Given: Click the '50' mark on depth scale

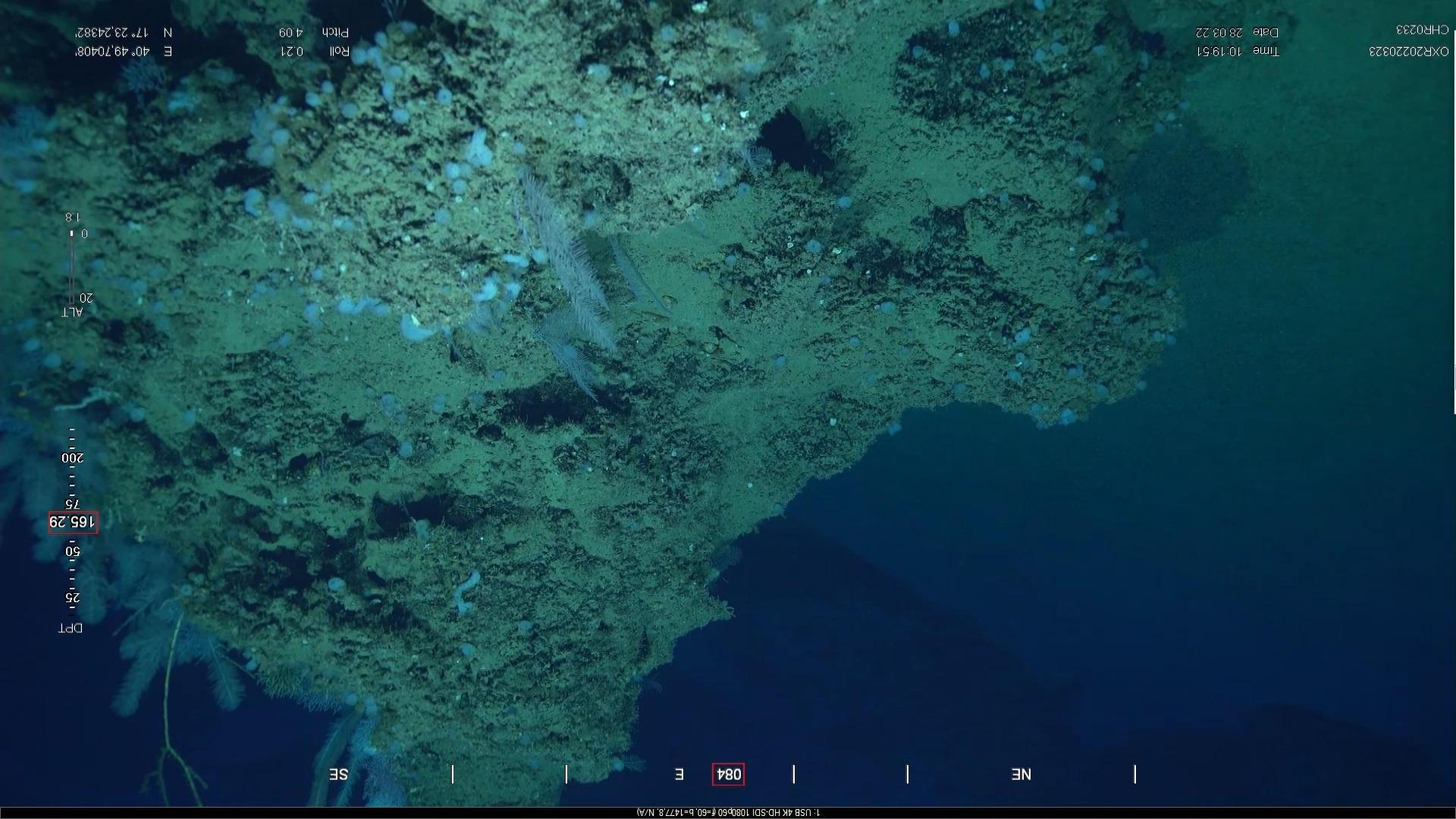Looking at the screenshot, I should (x=72, y=551).
